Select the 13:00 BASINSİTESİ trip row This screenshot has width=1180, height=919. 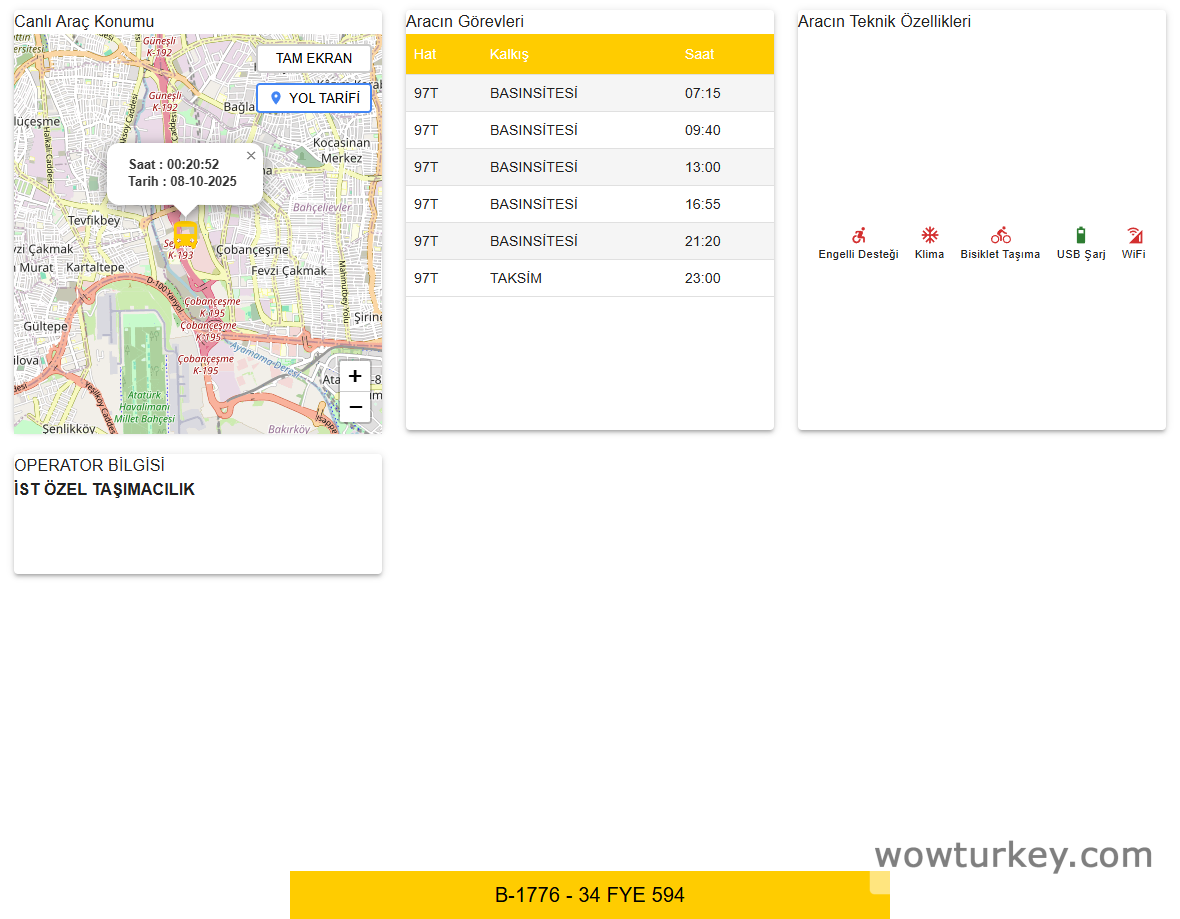(x=589, y=167)
